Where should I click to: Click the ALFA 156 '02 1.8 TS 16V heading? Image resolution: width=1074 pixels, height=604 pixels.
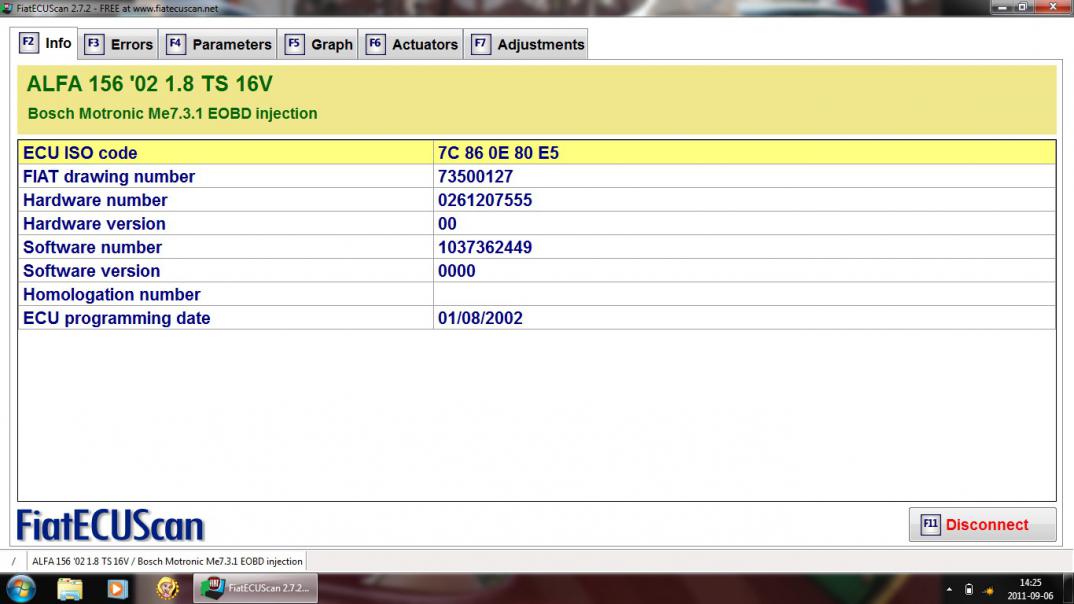click(149, 84)
